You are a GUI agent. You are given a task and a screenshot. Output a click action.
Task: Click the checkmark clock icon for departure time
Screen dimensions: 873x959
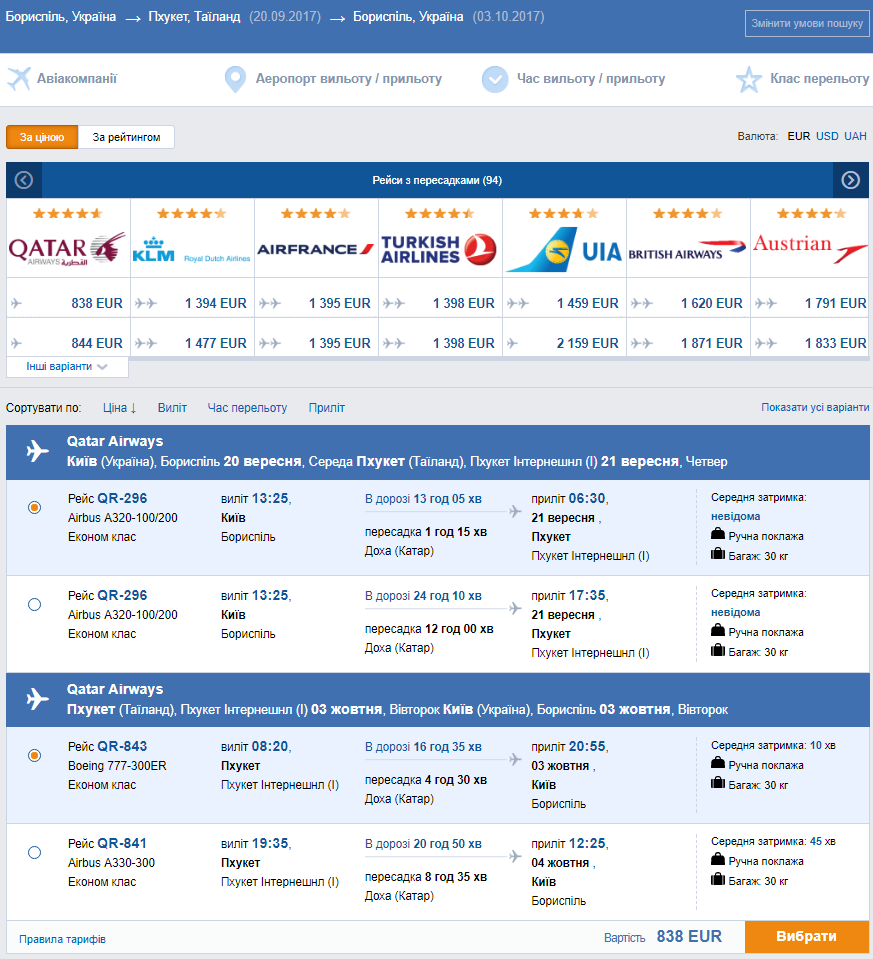[495, 79]
